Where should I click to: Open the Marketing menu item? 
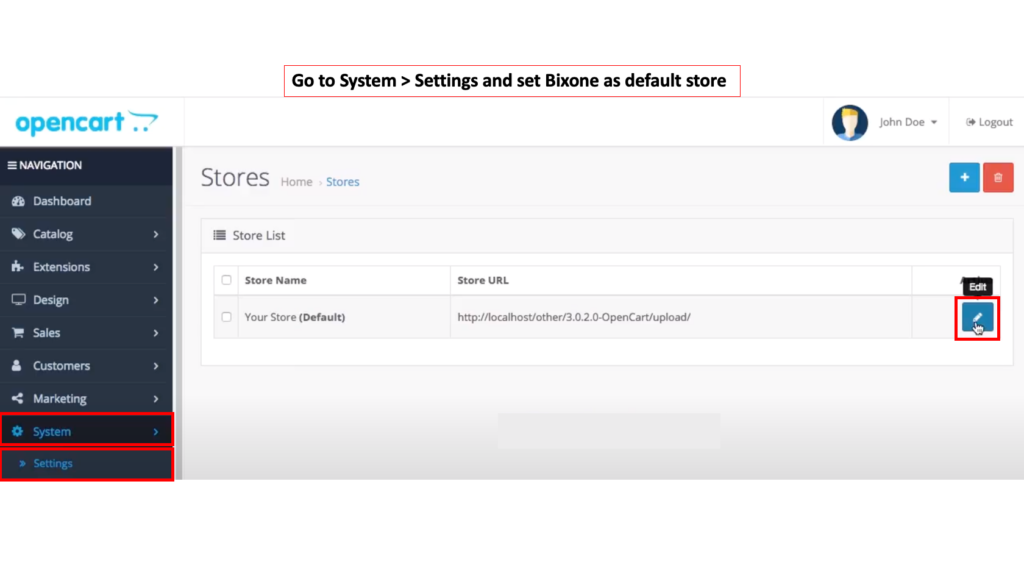86,398
